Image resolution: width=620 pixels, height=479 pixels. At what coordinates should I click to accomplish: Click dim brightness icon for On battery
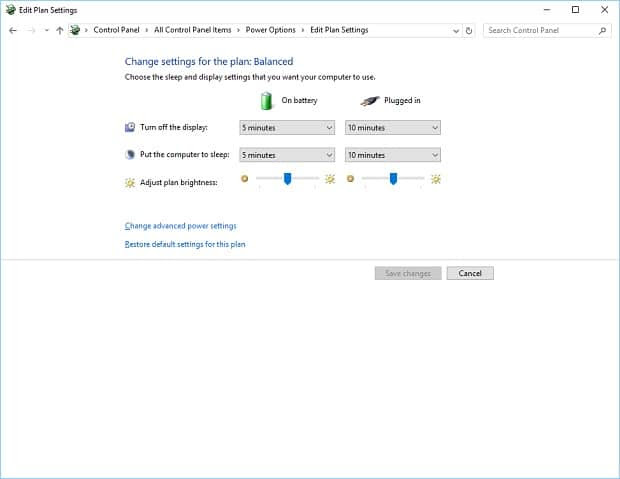point(245,179)
